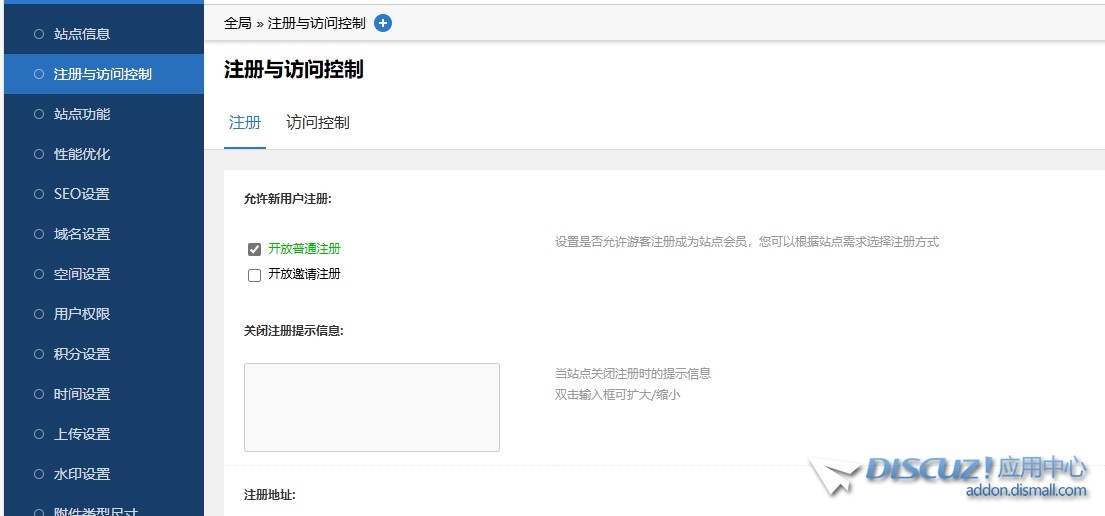Uncheck the 开放普通注册 checkbox
This screenshot has height=516, width=1105.
tap(254, 249)
